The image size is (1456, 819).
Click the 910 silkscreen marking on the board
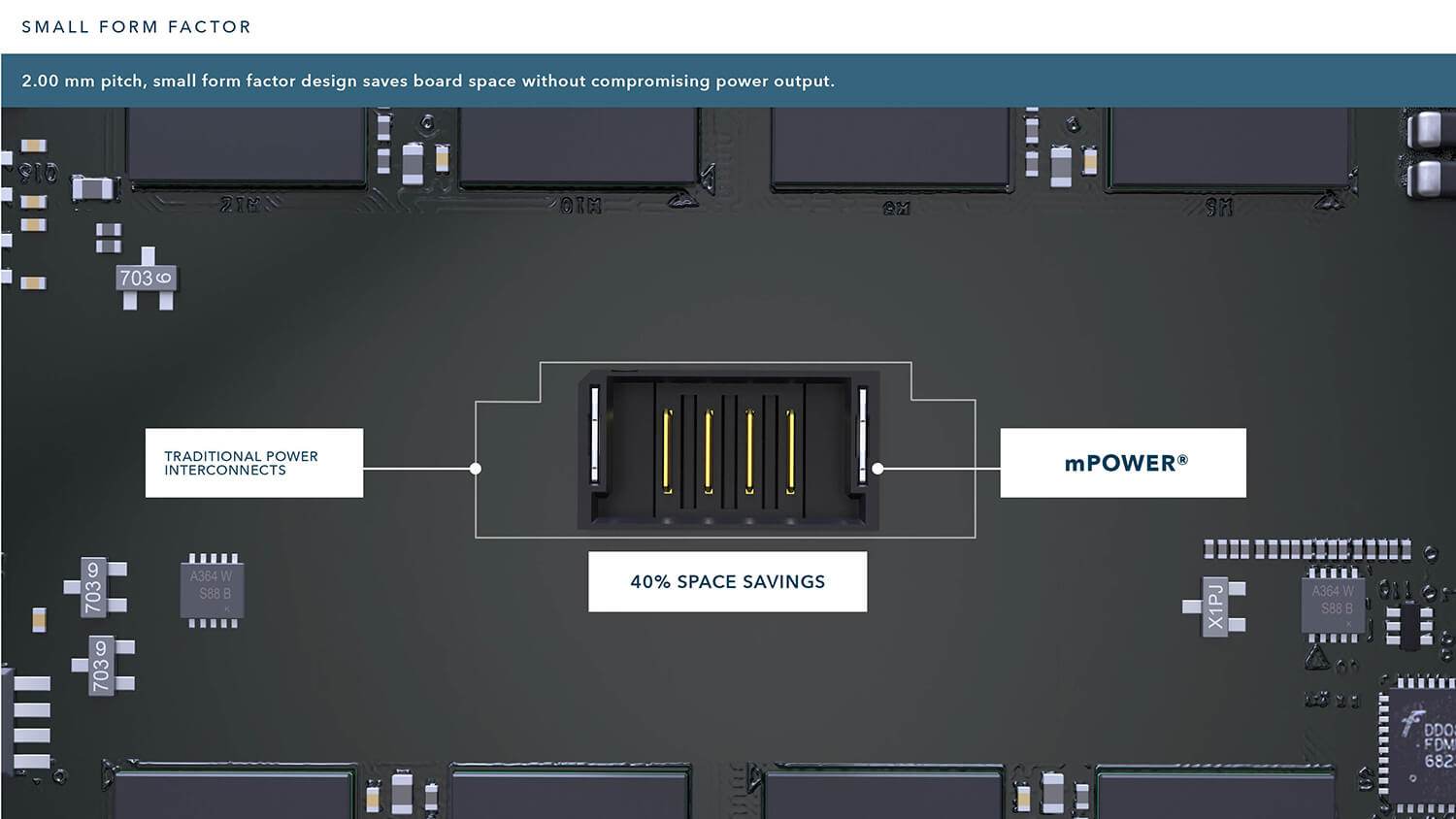[39, 174]
